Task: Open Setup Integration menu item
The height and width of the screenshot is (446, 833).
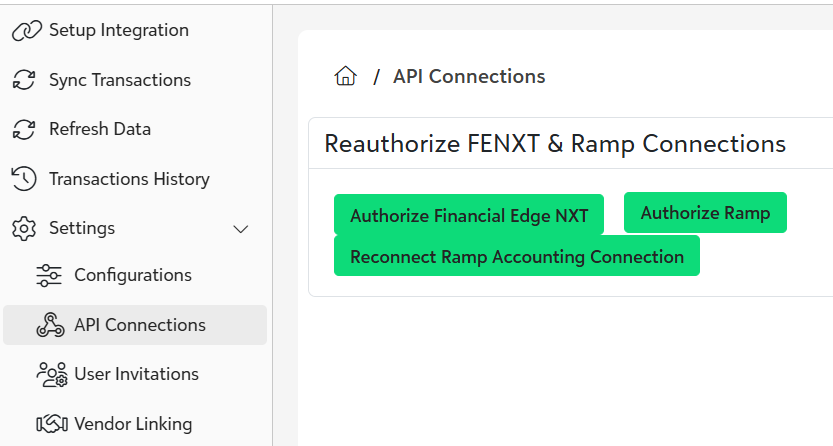Action: pos(118,31)
